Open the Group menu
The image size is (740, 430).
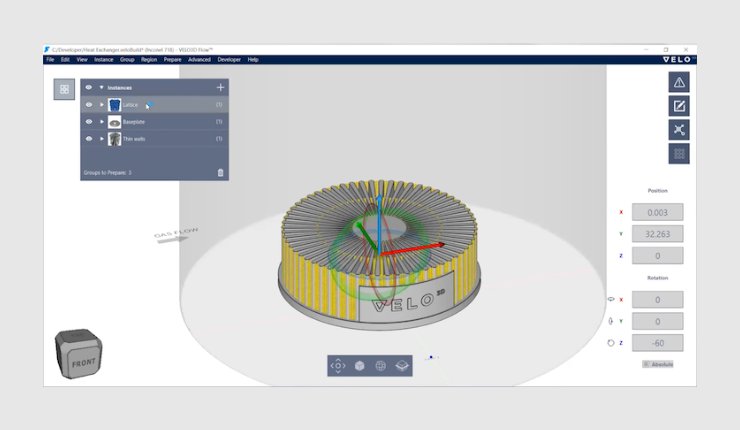[127, 59]
